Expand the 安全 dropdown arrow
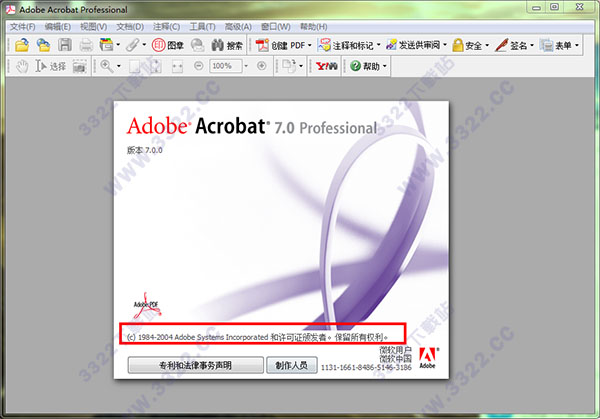Image resolution: width=600 pixels, height=419 pixels. 487,46
